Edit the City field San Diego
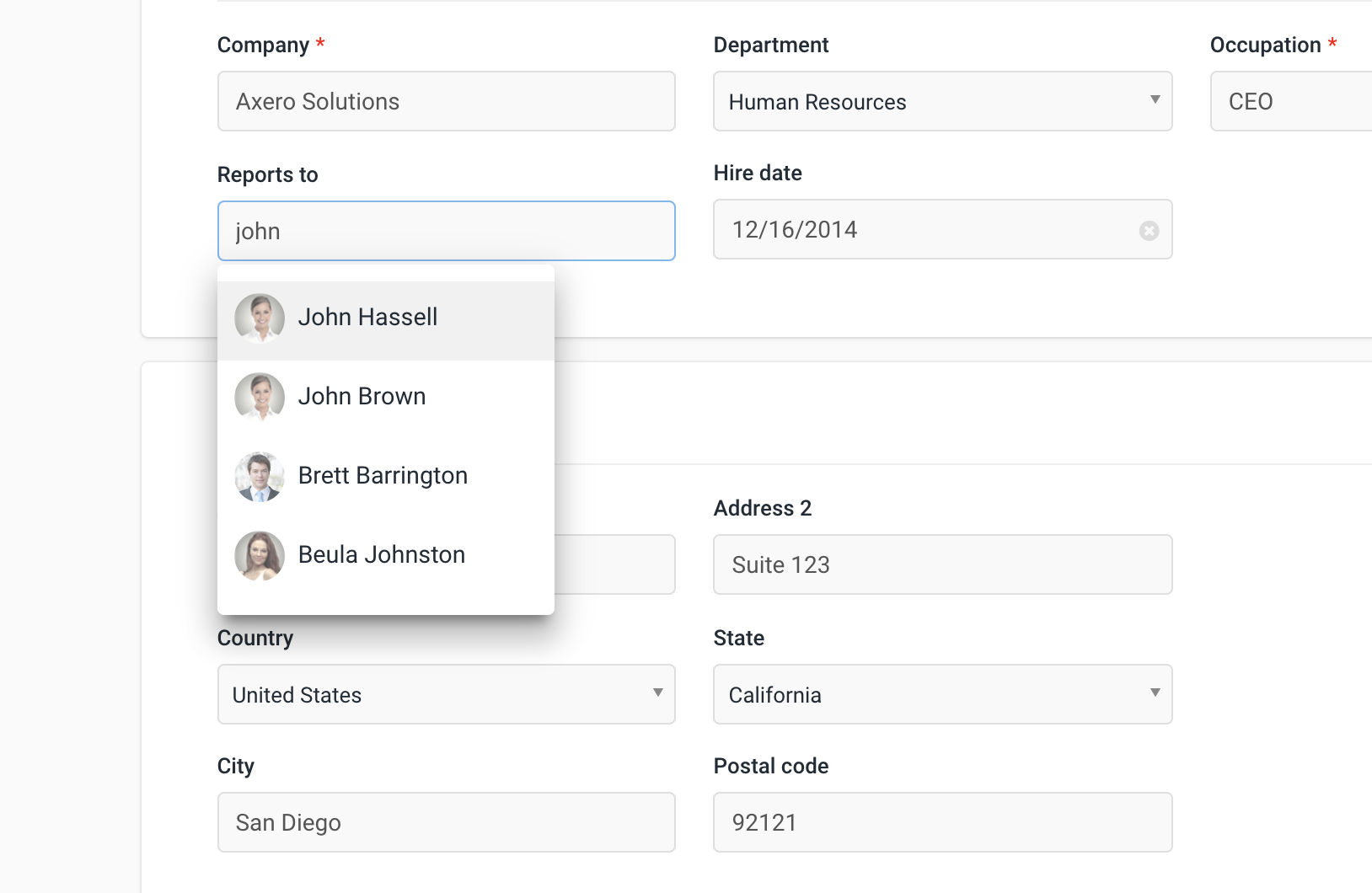 click(447, 822)
